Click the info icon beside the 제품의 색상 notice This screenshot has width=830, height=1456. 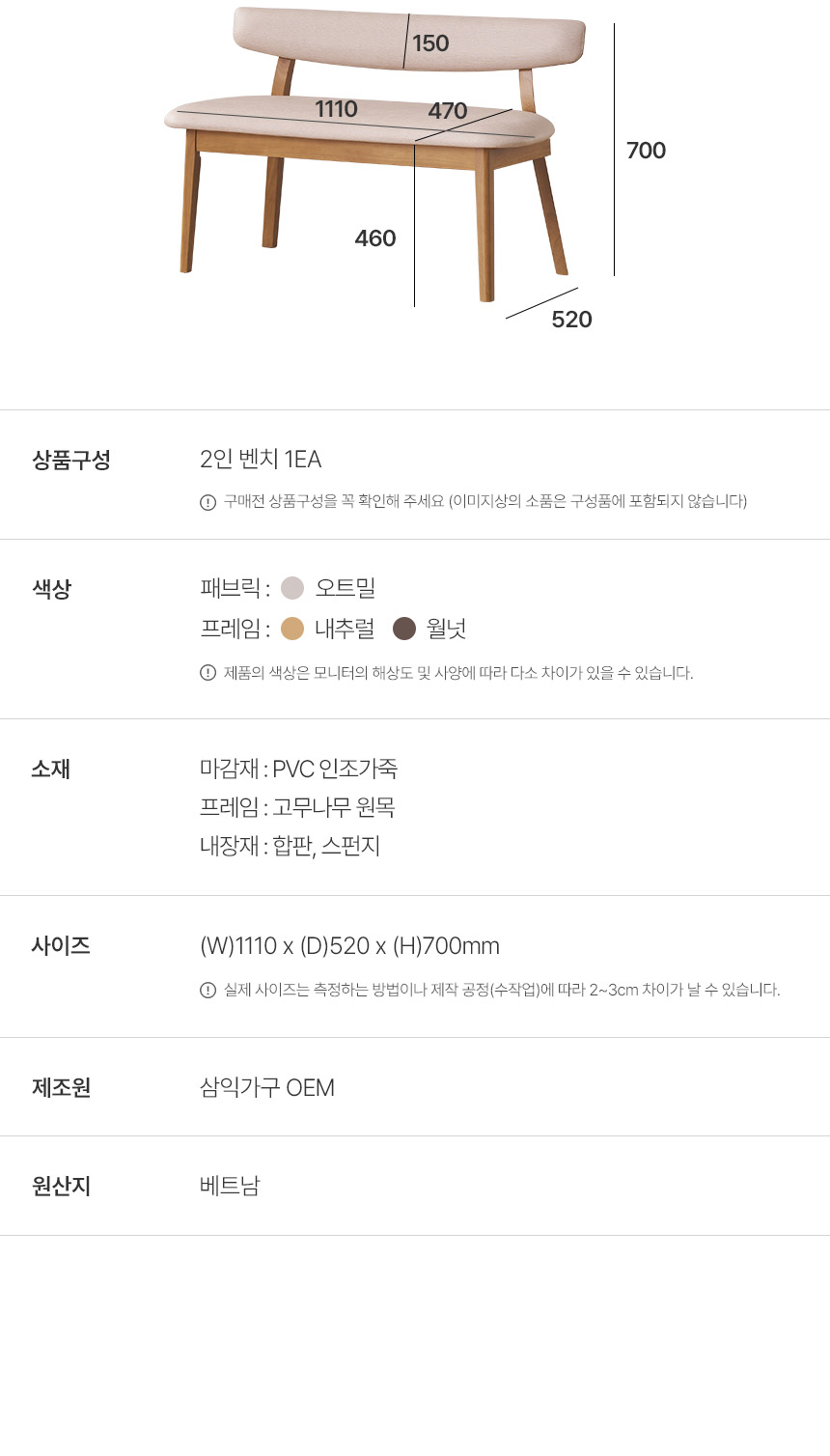click(x=207, y=673)
